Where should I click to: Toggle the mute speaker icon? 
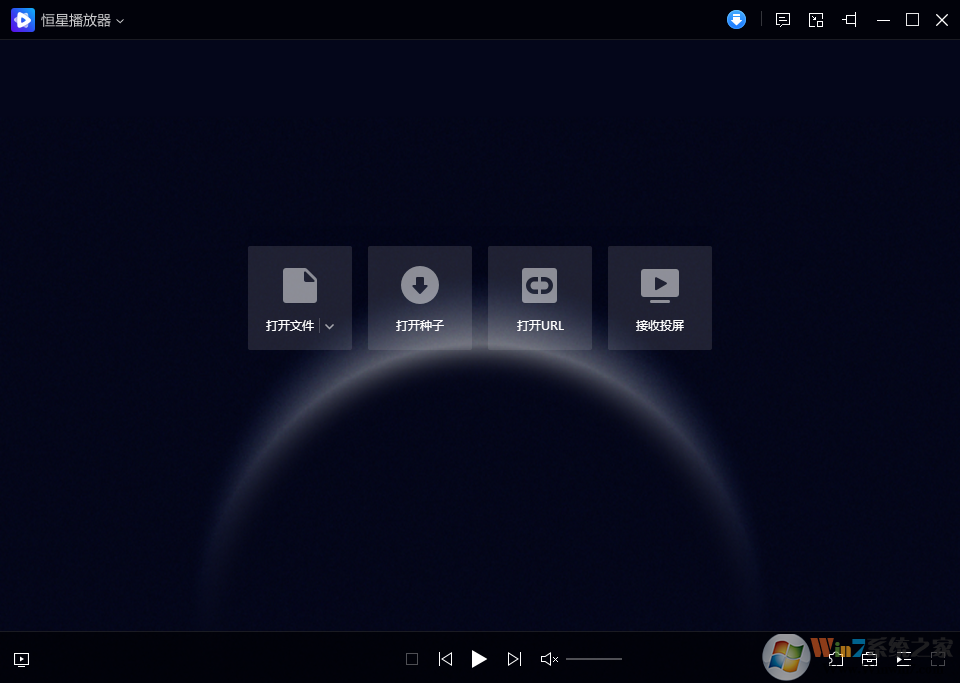[x=548, y=659]
